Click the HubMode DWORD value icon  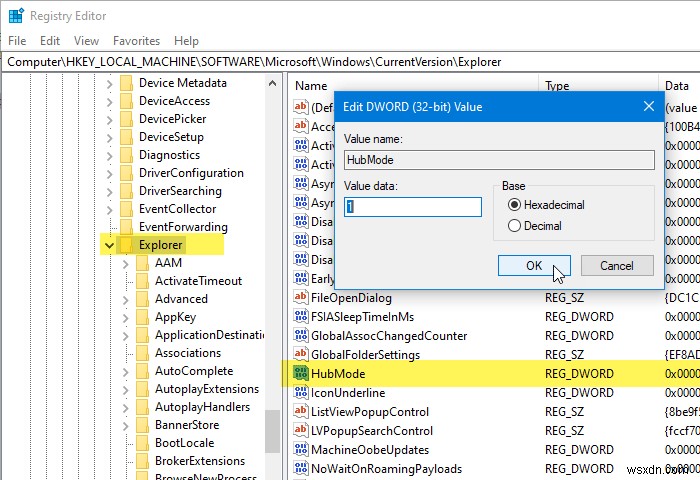[x=301, y=373]
